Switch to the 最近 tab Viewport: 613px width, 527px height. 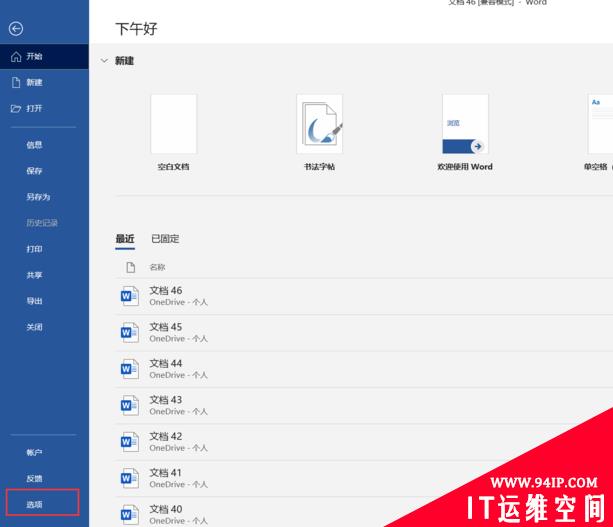[x=125, y=239]
